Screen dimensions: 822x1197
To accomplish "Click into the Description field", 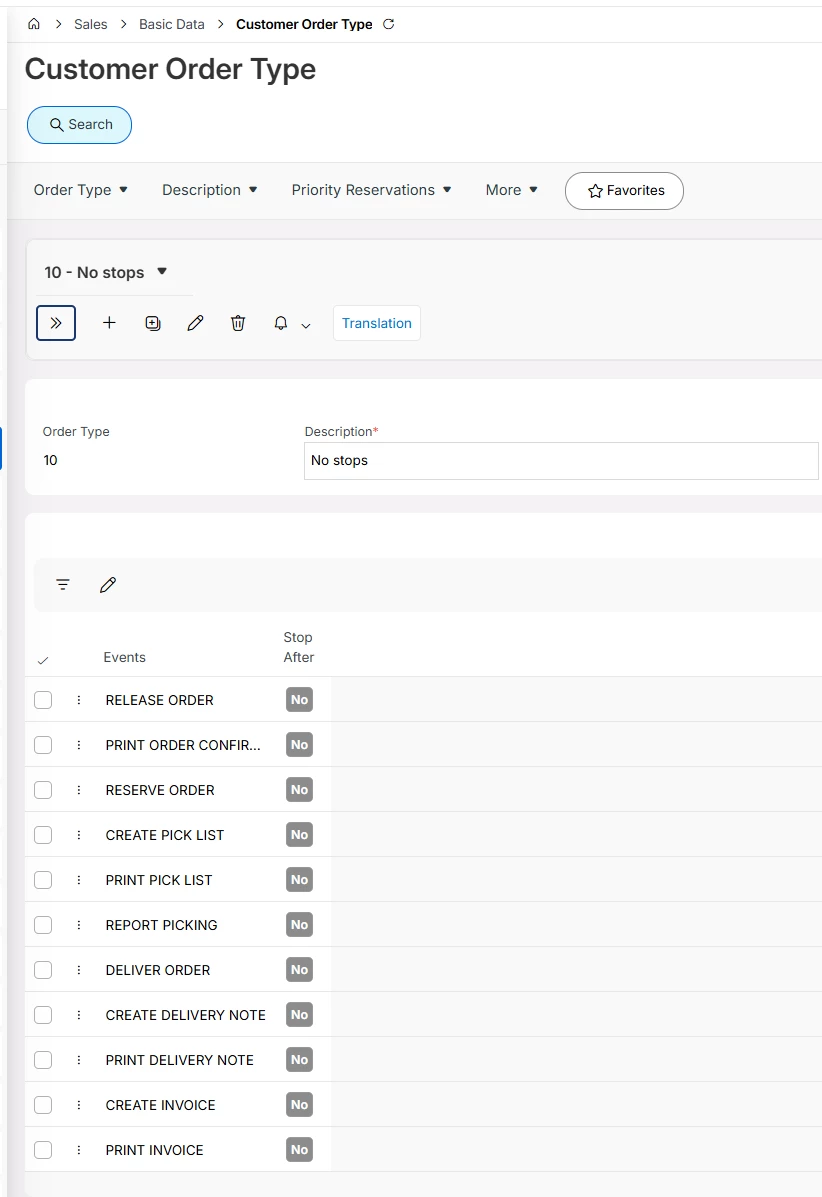I will [561, 460].
